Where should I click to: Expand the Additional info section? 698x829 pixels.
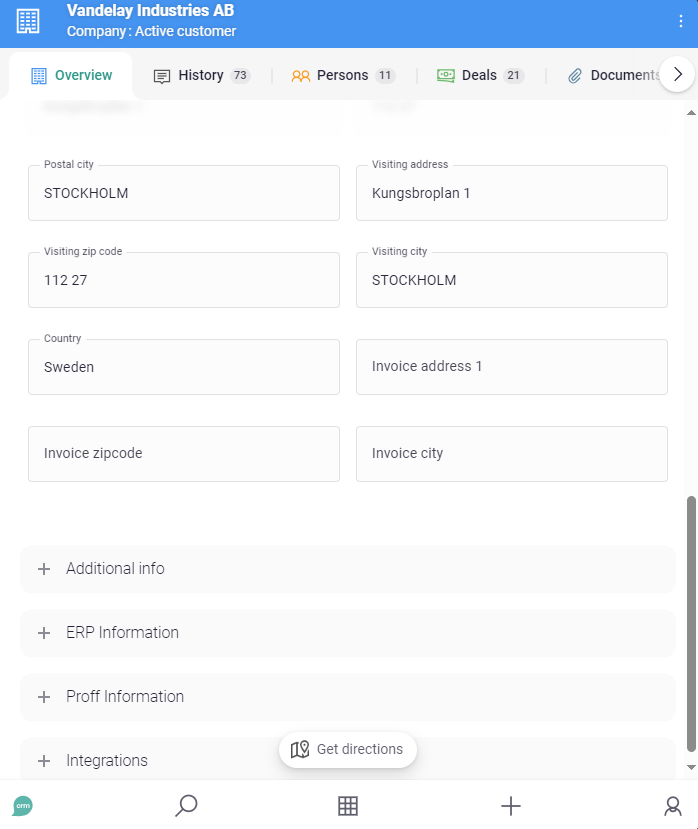click(347, 569)
